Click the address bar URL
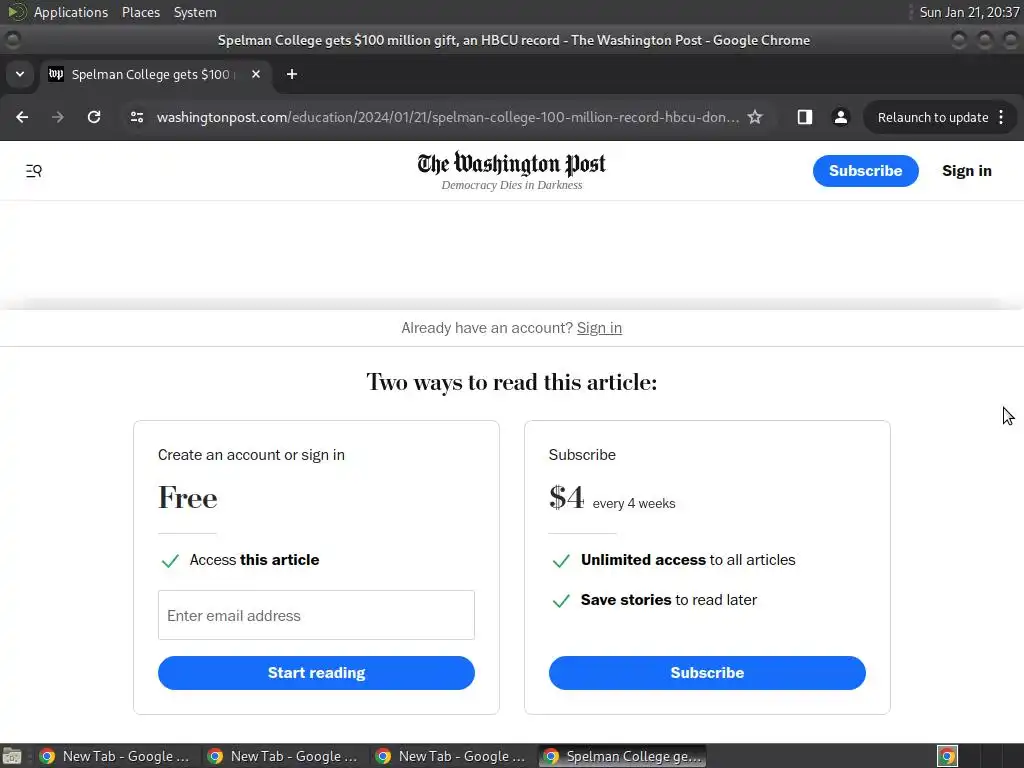The height and width of the screenshot is (768, 1024). tap(447, 118)
